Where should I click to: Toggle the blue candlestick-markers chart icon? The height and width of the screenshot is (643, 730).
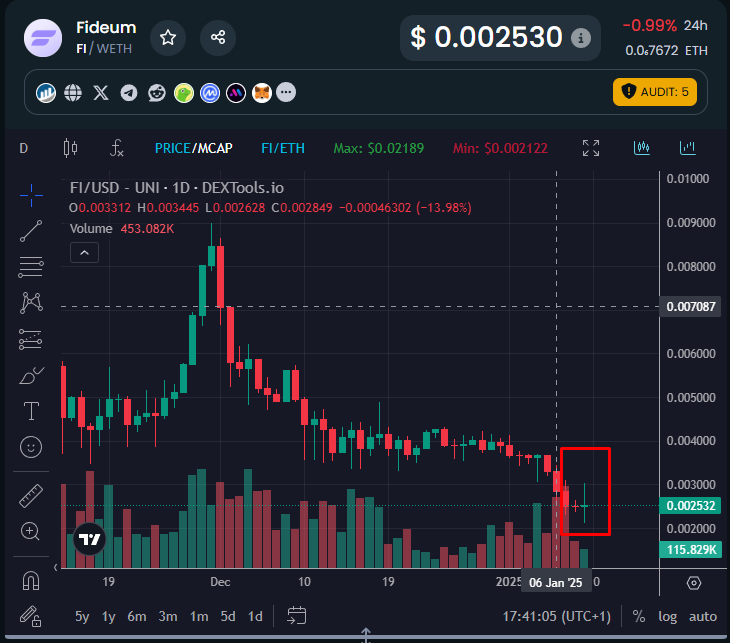(x=642, y=148)
